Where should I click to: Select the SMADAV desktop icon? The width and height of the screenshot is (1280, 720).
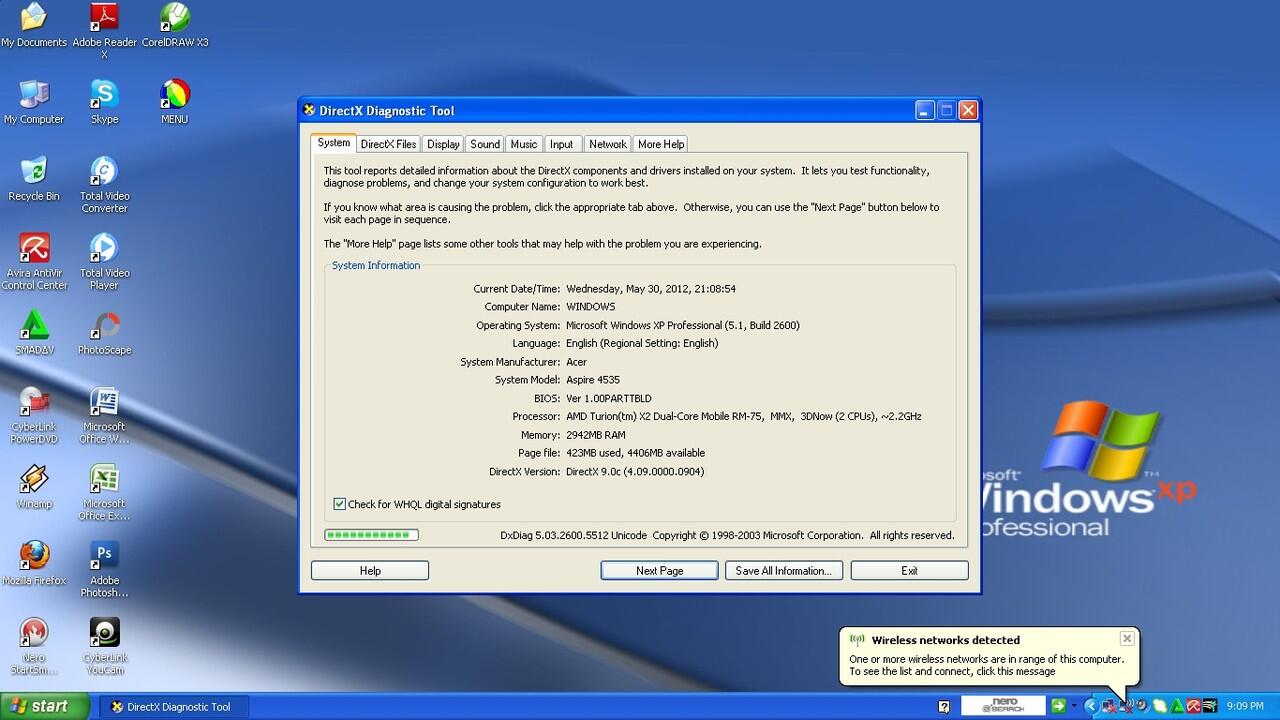pos(34,333)
